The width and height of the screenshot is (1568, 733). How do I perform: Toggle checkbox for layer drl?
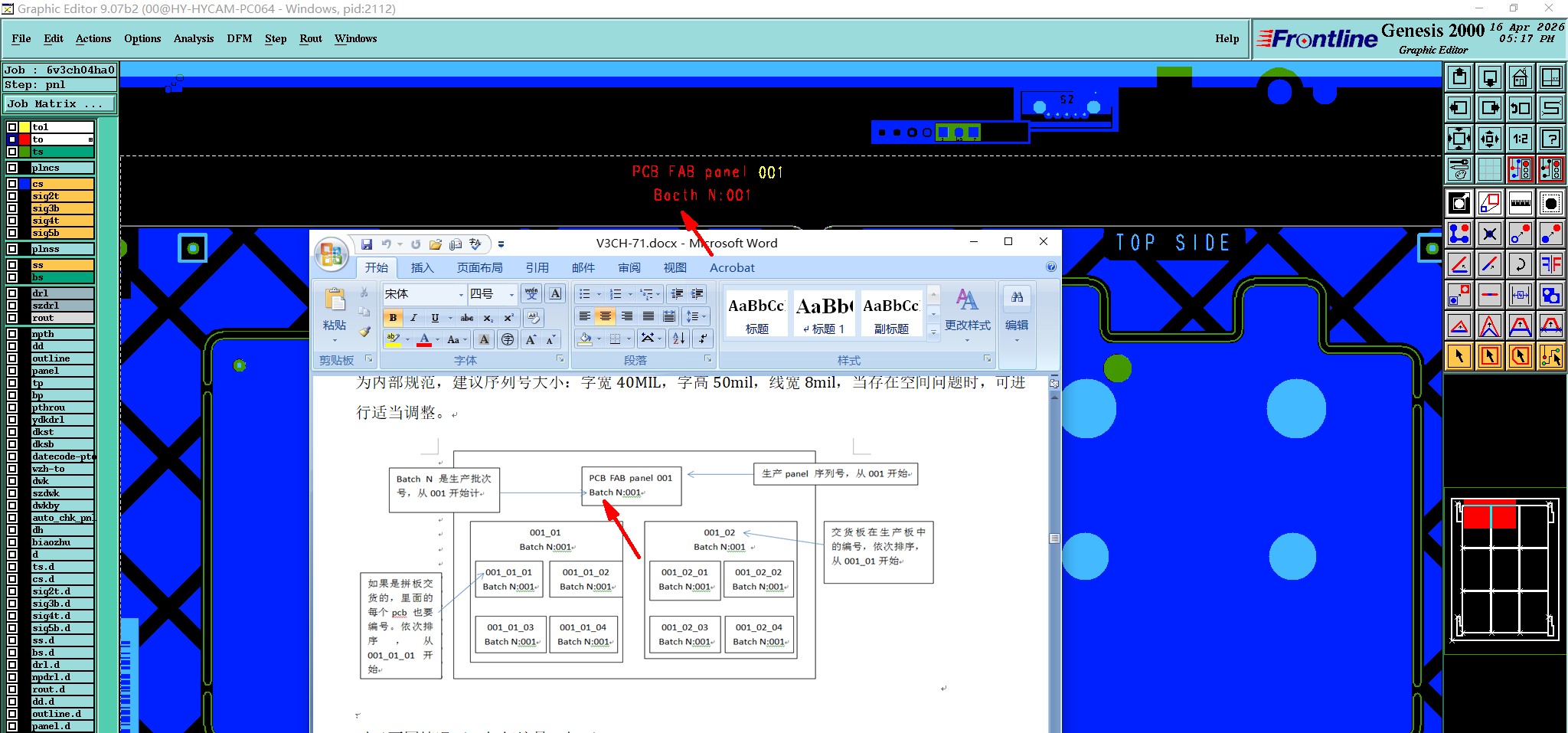[12, 293]
